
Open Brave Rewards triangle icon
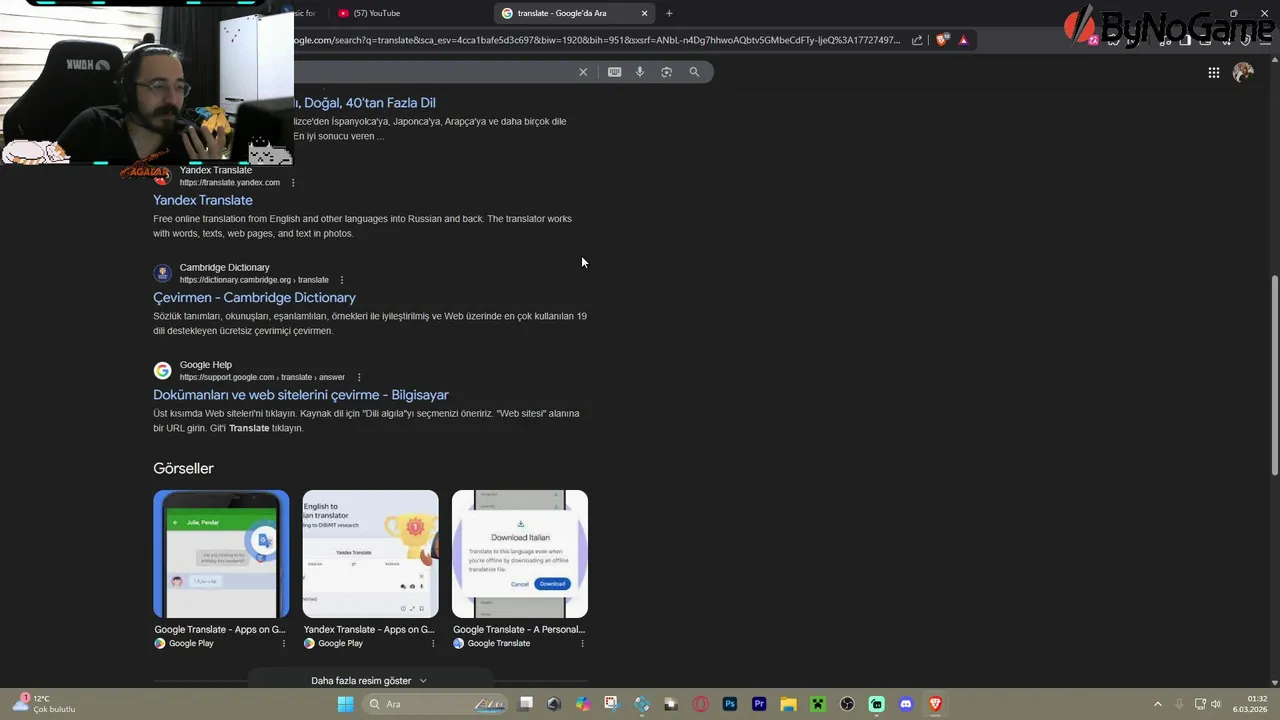point(963,40)
